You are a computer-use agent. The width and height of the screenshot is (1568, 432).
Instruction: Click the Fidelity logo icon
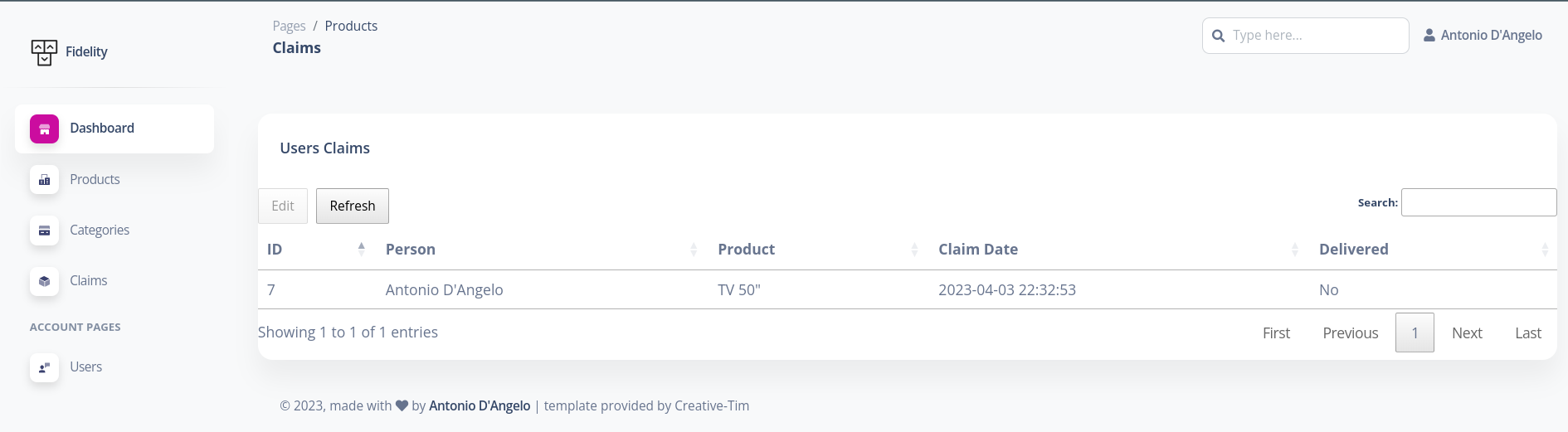(44, 52)
